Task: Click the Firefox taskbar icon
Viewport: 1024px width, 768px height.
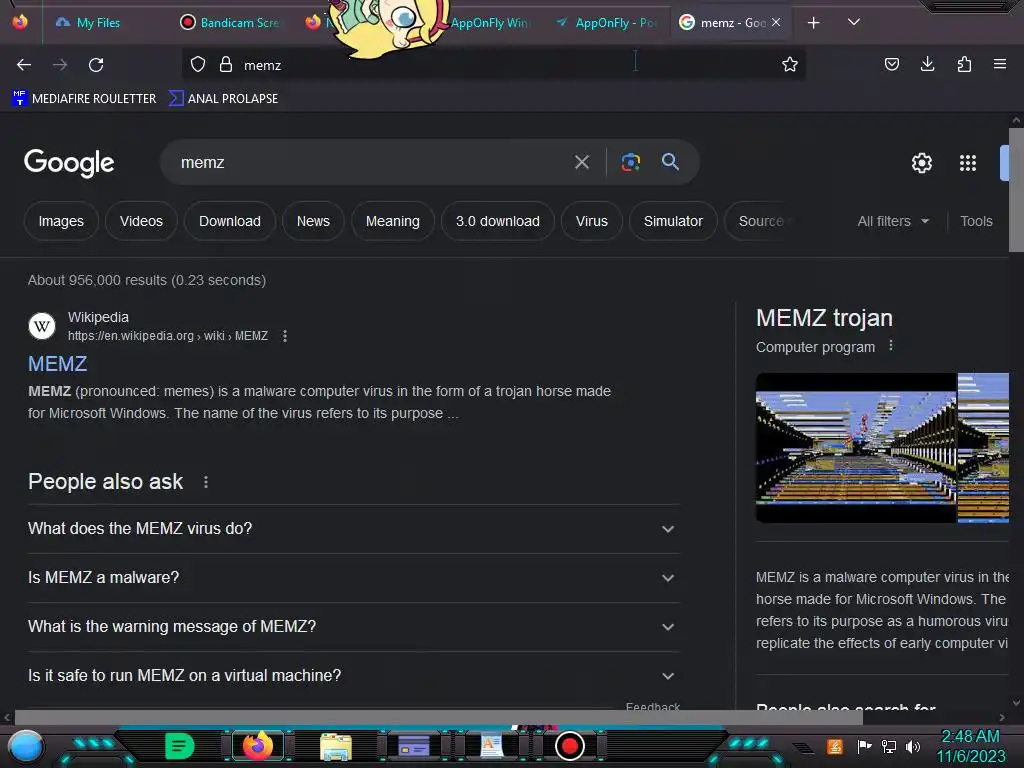Action: point(257,746)
